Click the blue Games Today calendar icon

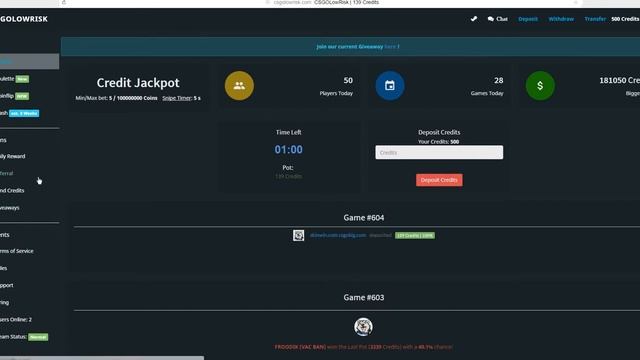(x=390, y=86)
